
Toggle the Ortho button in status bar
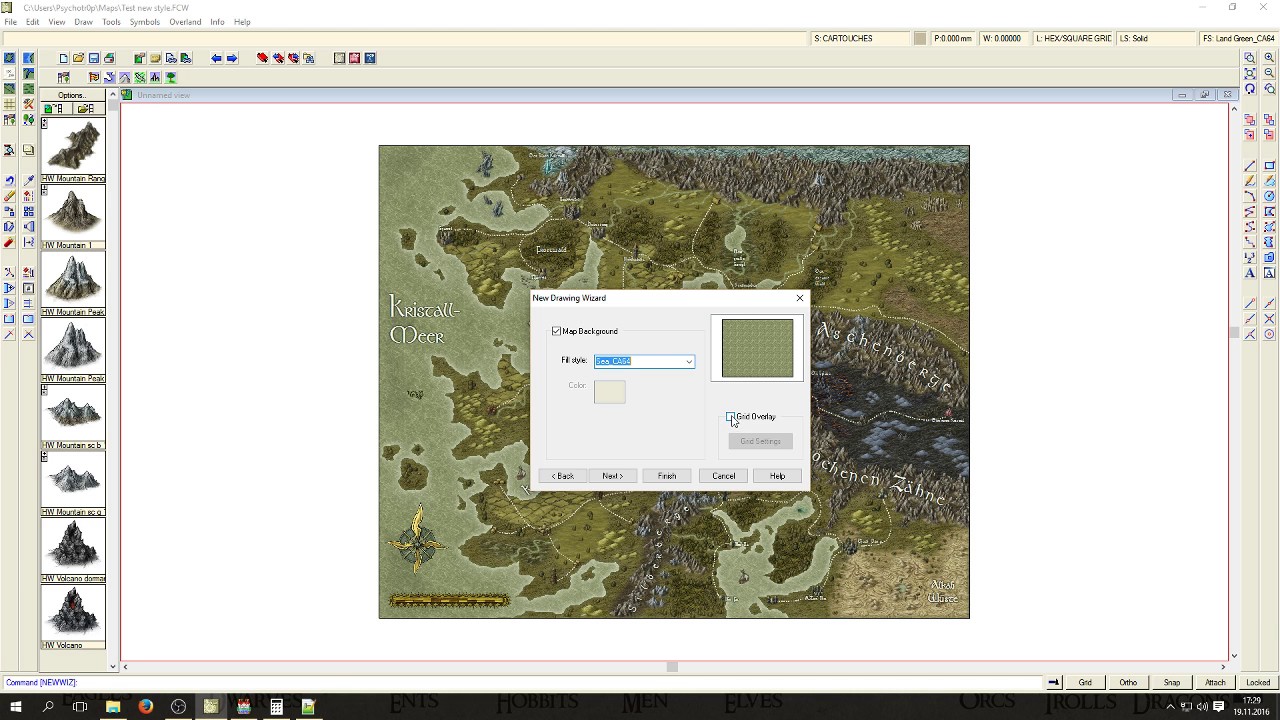(x=1128, y=682)
